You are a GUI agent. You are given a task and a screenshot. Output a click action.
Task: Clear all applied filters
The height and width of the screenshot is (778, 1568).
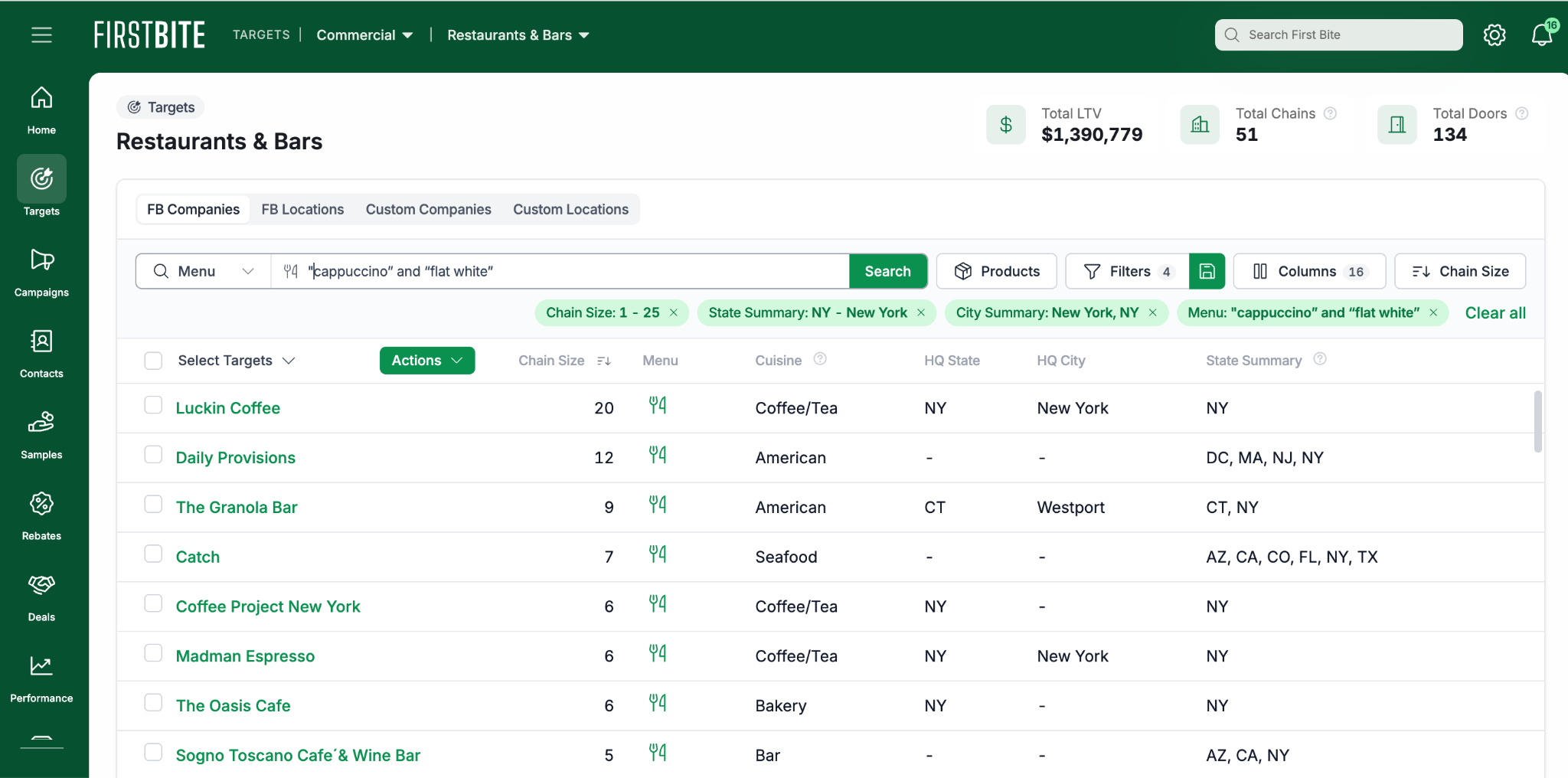pyautogui.click(x=1495, y=312)
